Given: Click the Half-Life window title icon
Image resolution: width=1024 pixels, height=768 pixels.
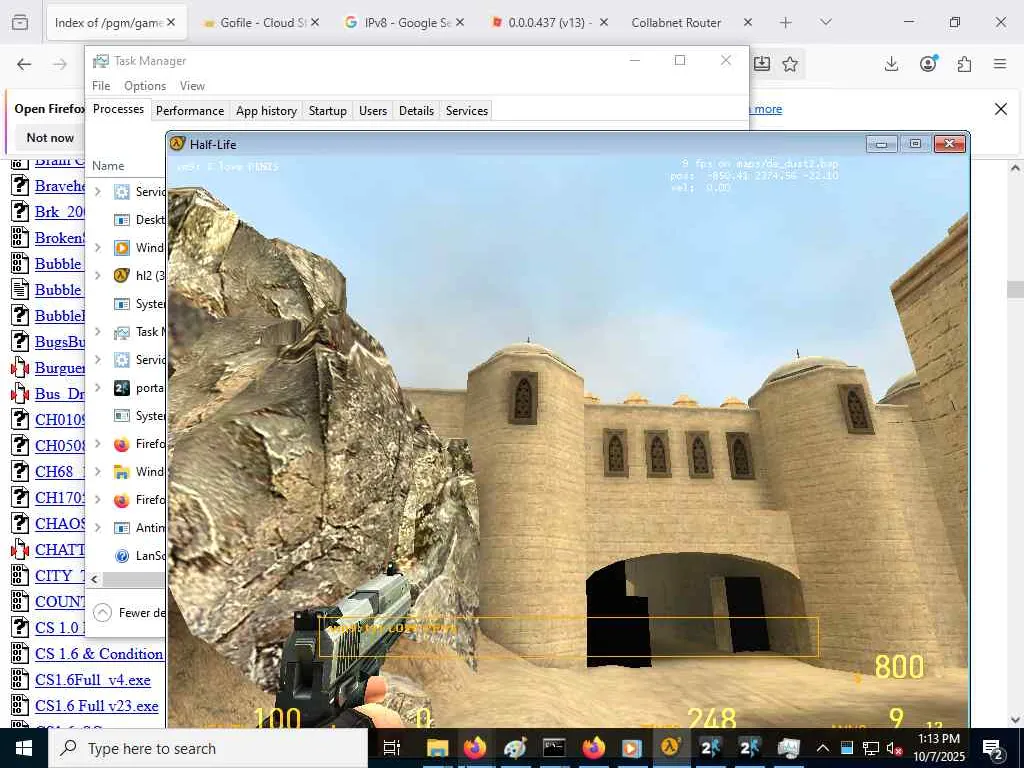Looking at the screenshot, I should point(178,144).
